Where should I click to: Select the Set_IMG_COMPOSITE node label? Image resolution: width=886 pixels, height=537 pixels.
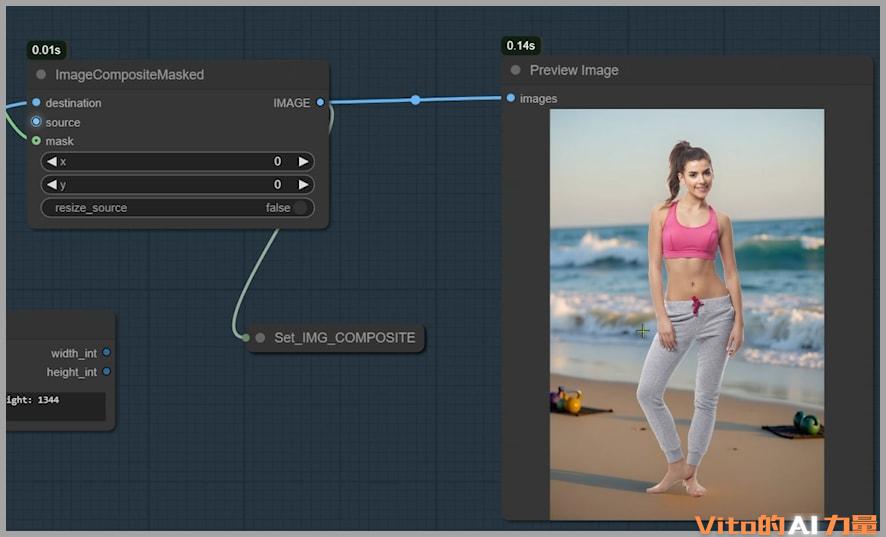click(345, 337)
